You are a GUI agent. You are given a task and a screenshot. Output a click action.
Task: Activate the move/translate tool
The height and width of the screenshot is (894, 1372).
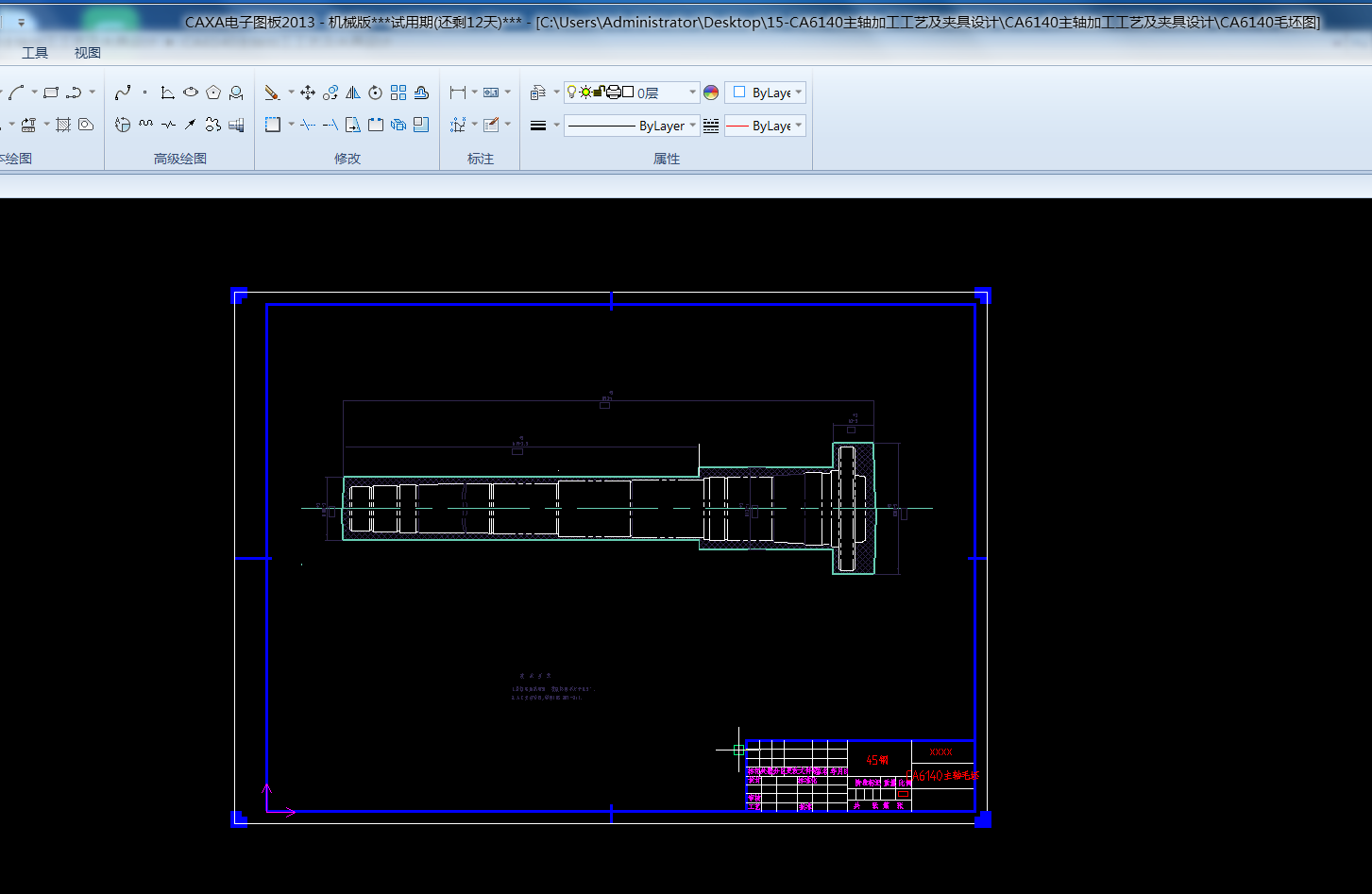(308, 93)
